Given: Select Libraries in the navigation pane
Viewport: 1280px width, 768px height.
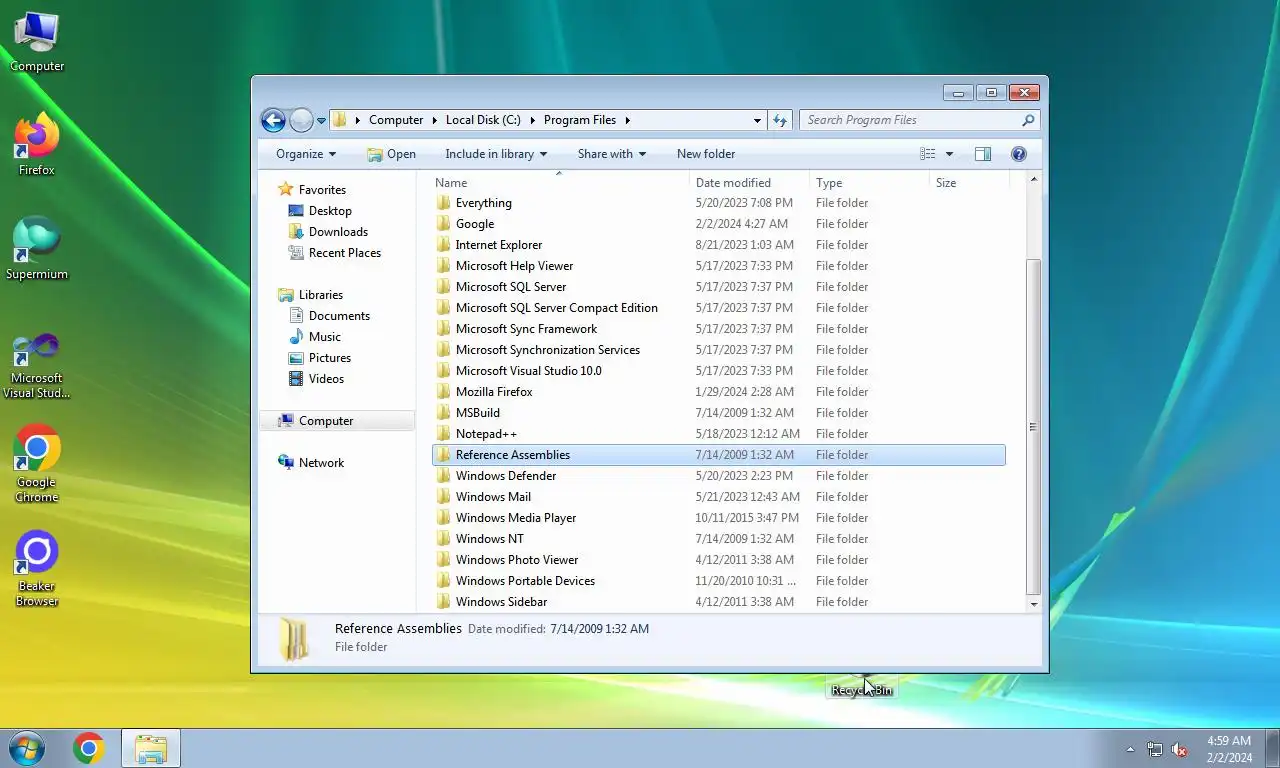Looking at the screenshot, I should point(320,295).
